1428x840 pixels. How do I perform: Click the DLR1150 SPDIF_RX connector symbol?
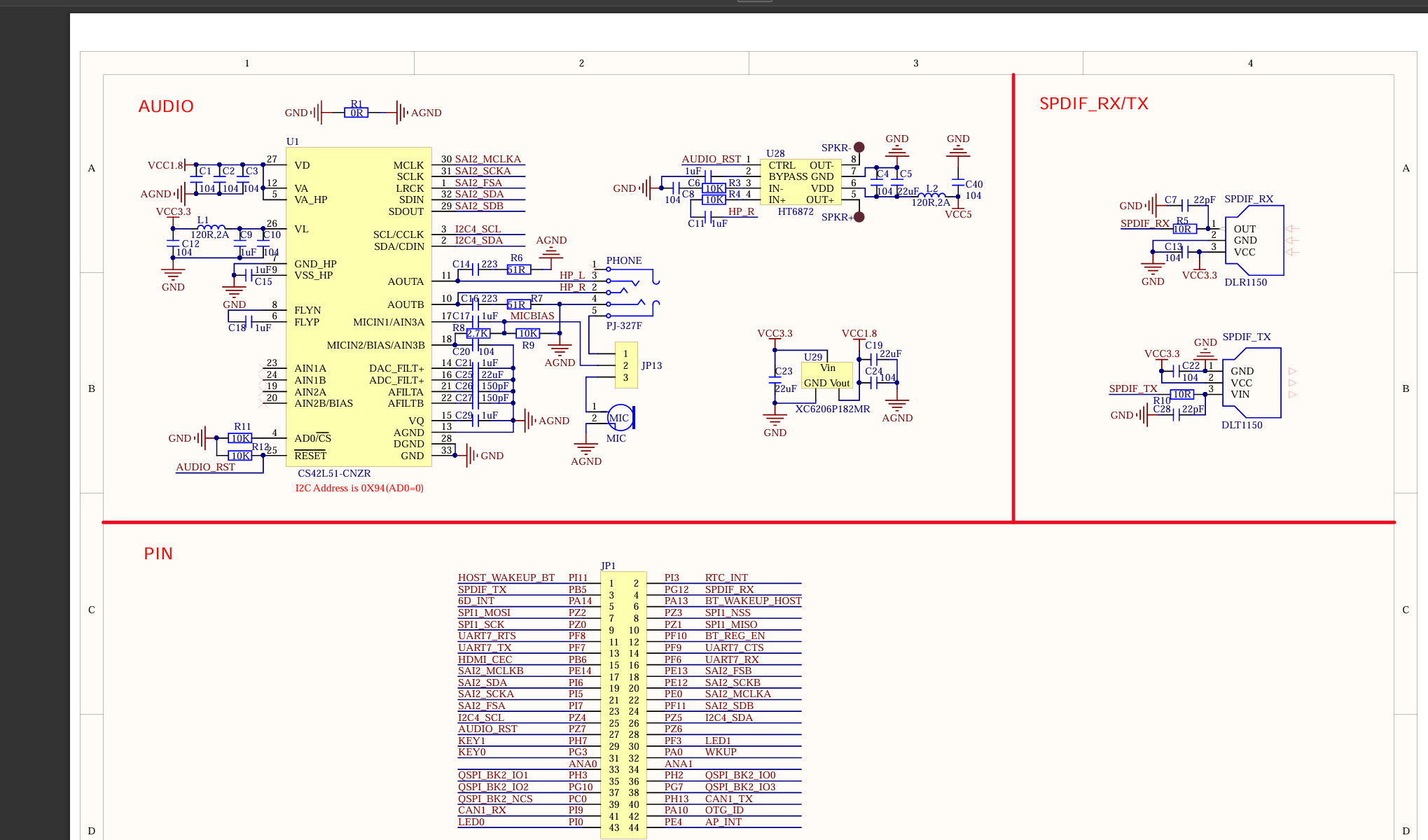point(1254,241)
